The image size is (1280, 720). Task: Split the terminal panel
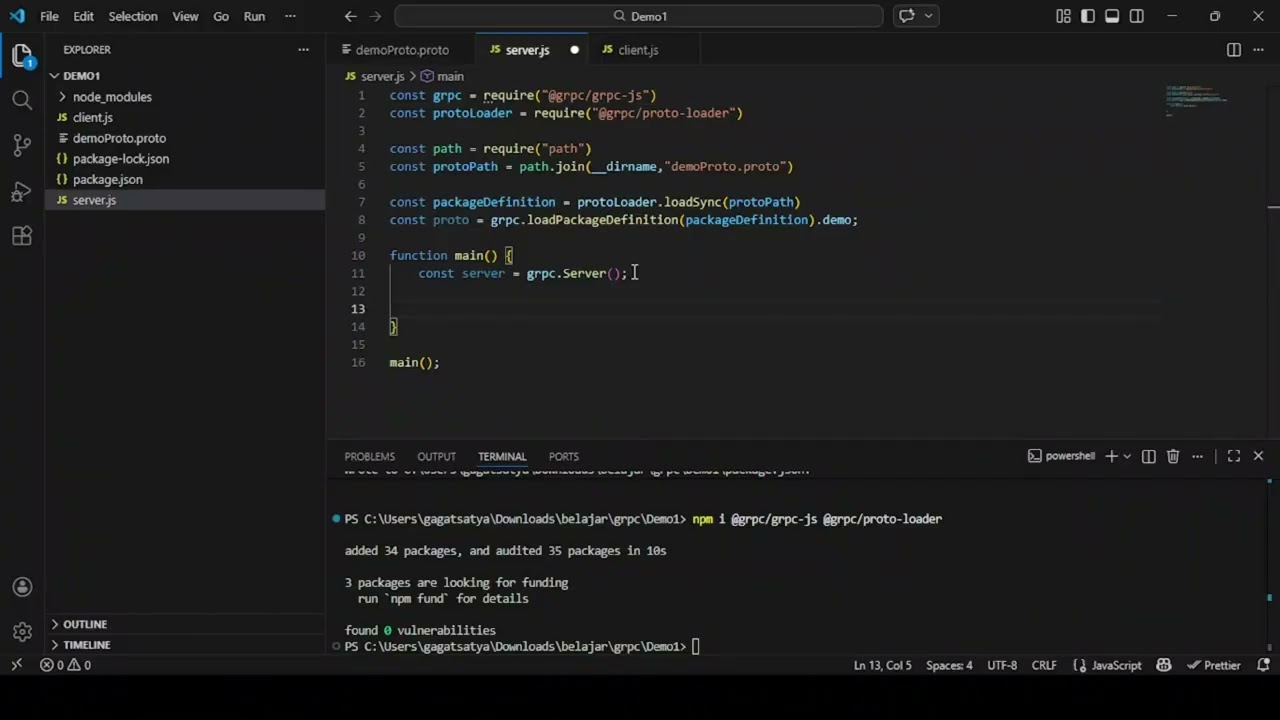click(1149, 456)
